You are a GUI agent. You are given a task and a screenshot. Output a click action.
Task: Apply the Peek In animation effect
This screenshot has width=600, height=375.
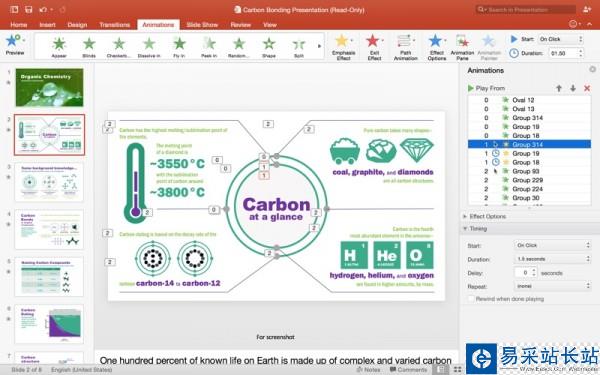(209, 47)
